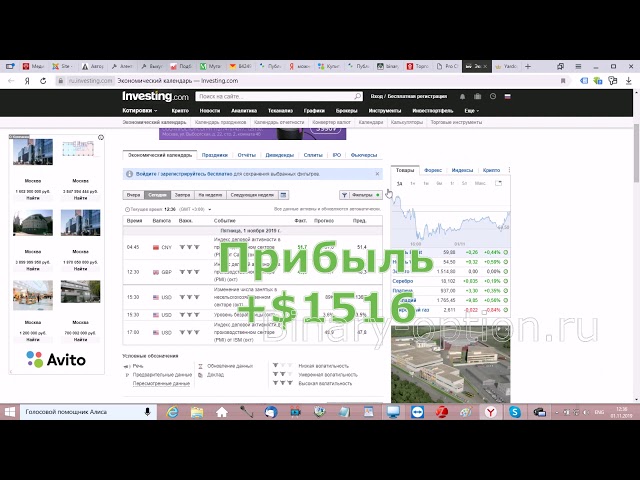Viewport: 640px width, 480px height.
Task: Select the Форекс tab in quotes widget
Action: (433, 171)
